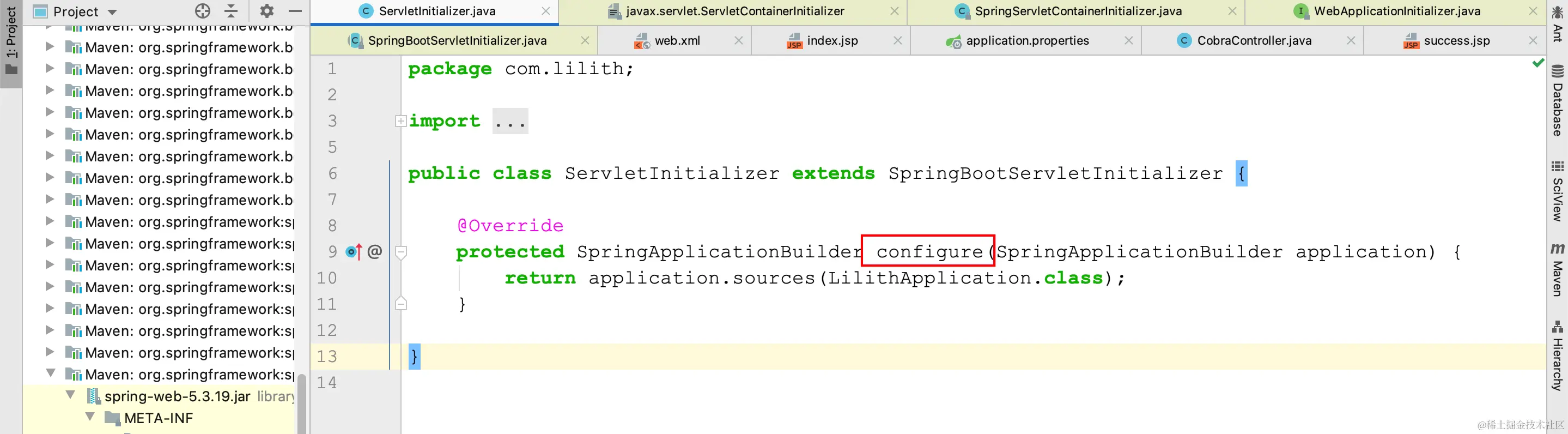The height and width of the screenshot is (434, 1568).
Task: Close the CobraController.java tab
Action: tap(1351, 40)
